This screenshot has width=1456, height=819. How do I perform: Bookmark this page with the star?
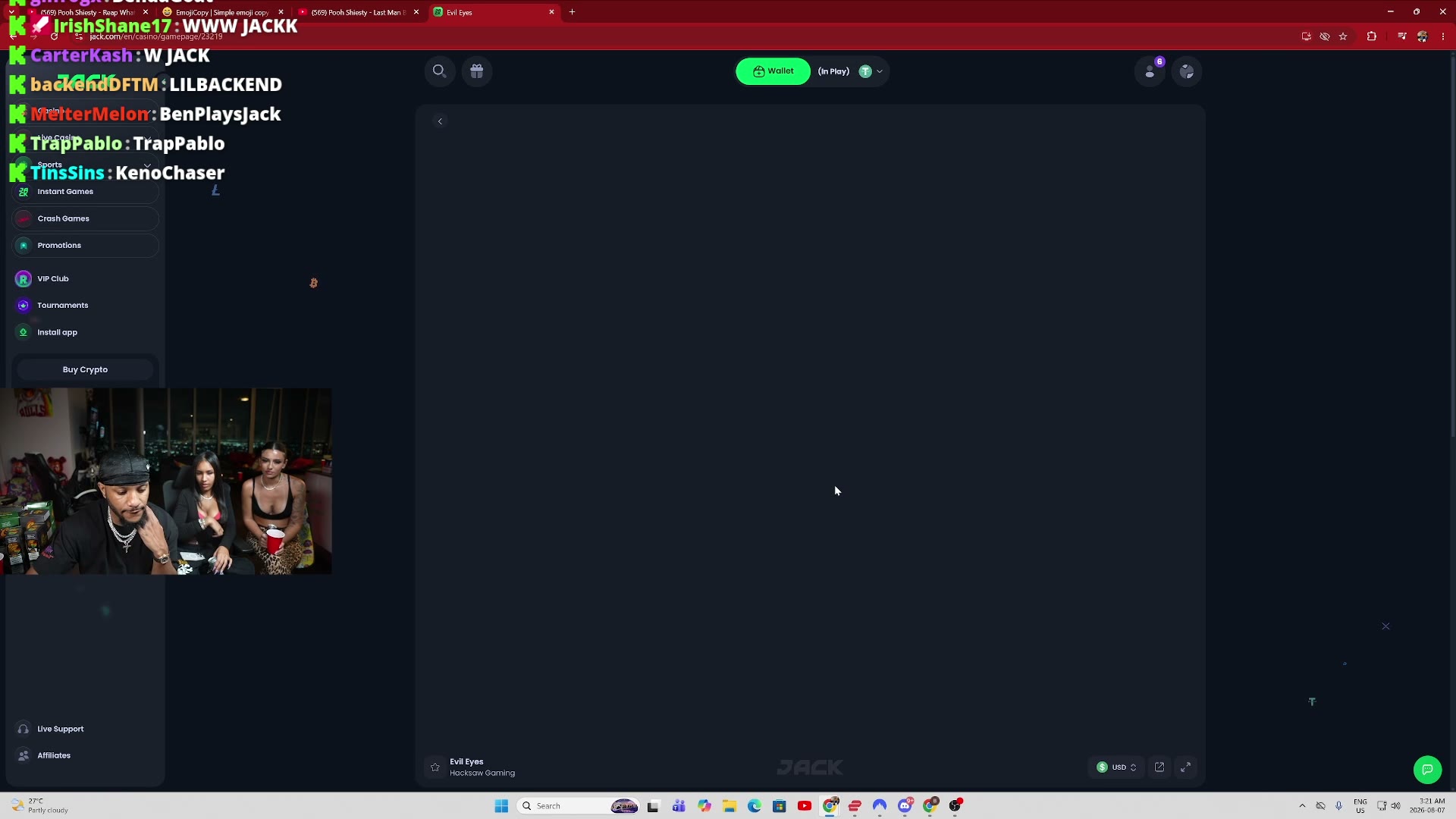1343,36
